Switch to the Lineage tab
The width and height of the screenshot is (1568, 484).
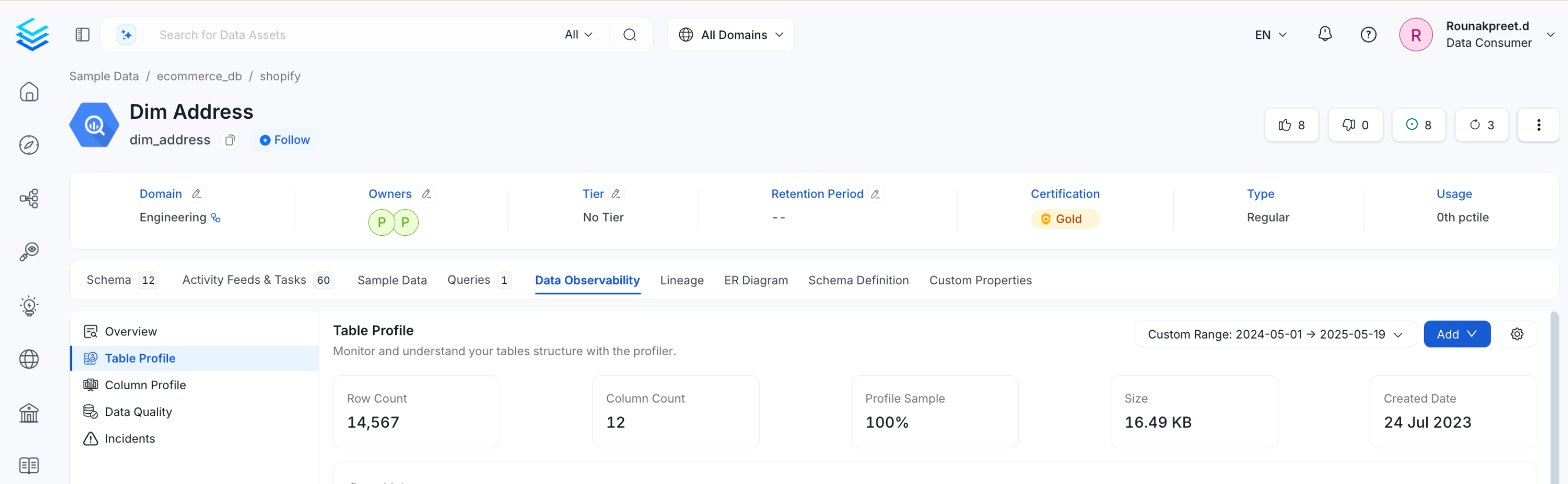coord(681,280)
